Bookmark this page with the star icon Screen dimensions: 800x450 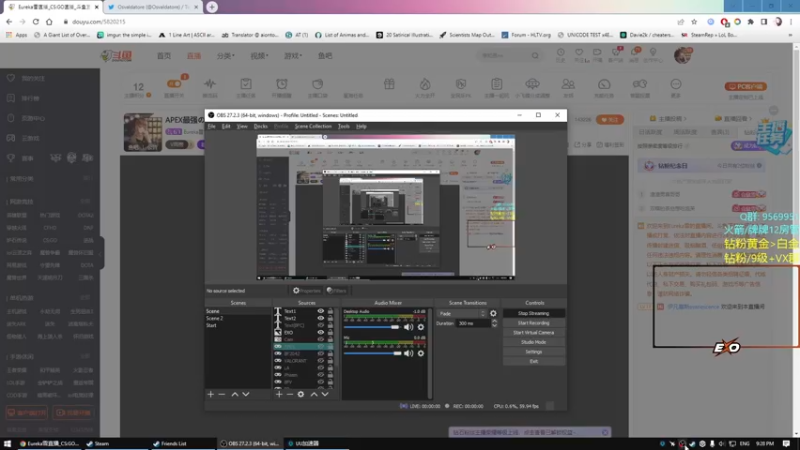pos(694,21)
